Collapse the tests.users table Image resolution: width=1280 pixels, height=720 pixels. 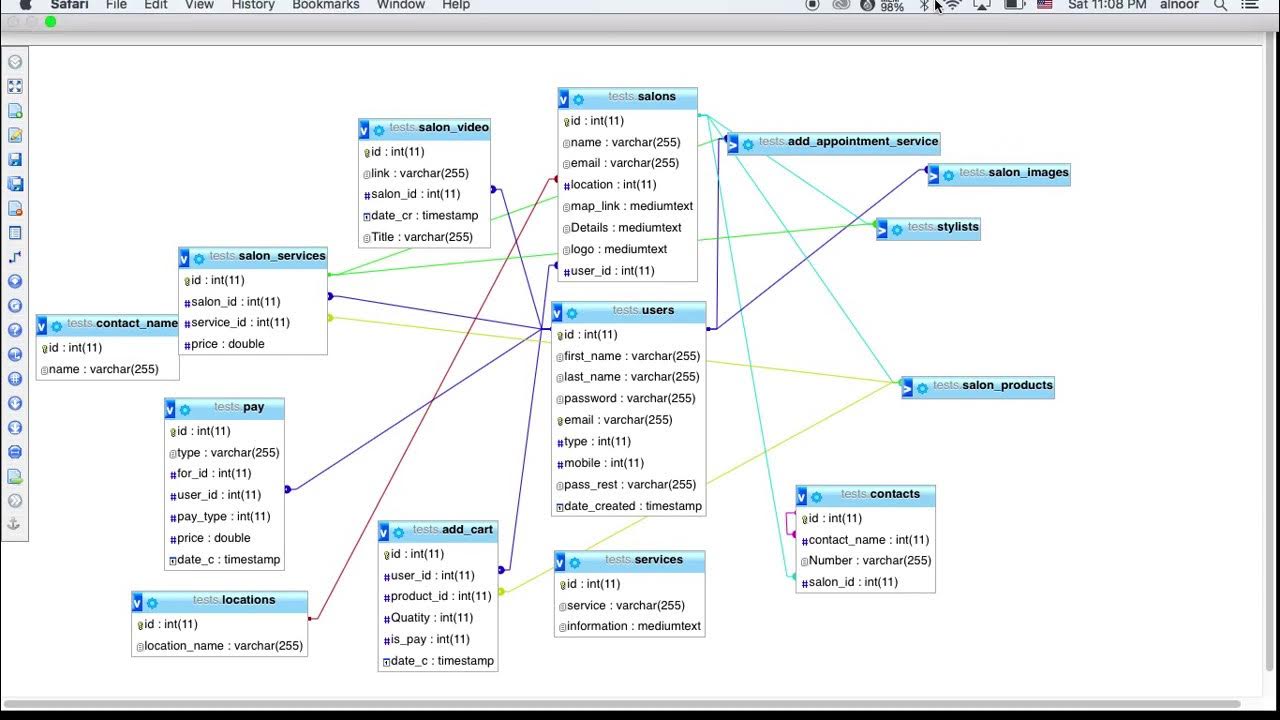(x=558, y=312)
